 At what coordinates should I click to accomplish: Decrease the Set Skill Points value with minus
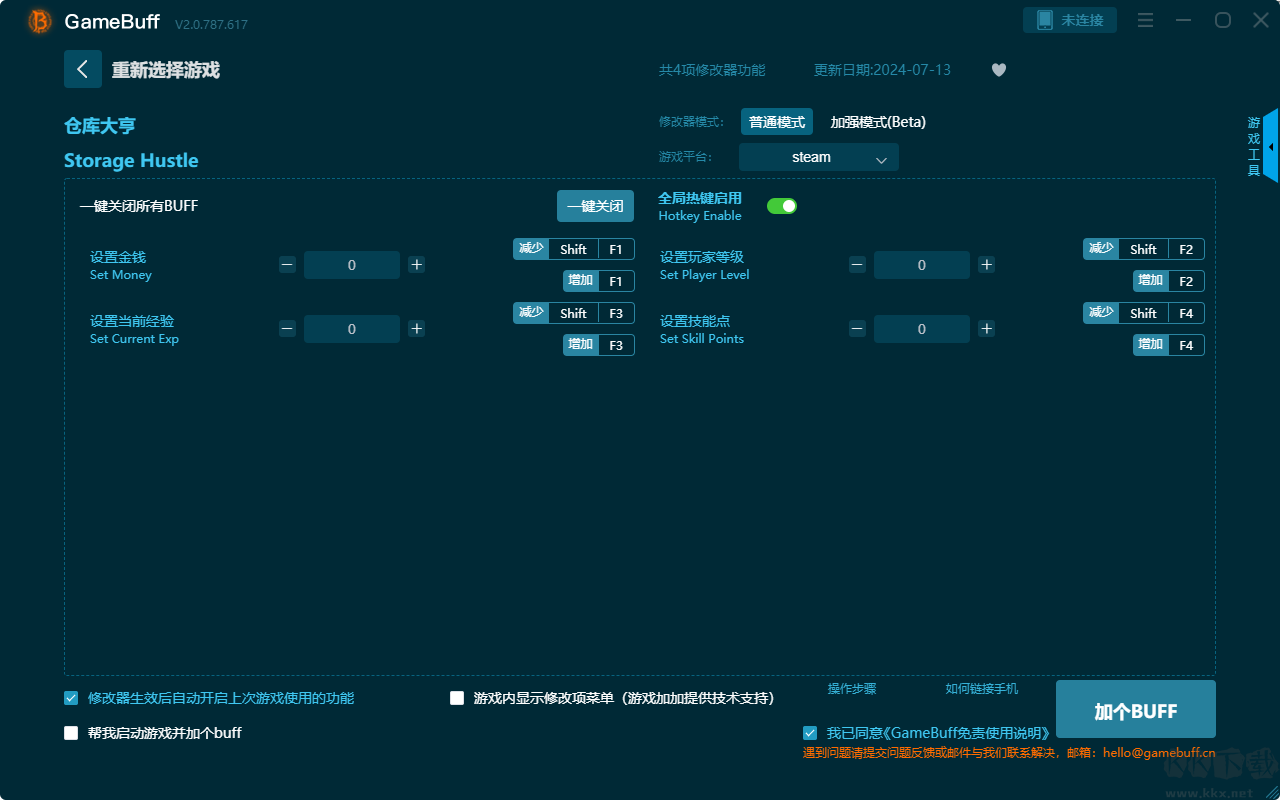click(x=857, y=329)
